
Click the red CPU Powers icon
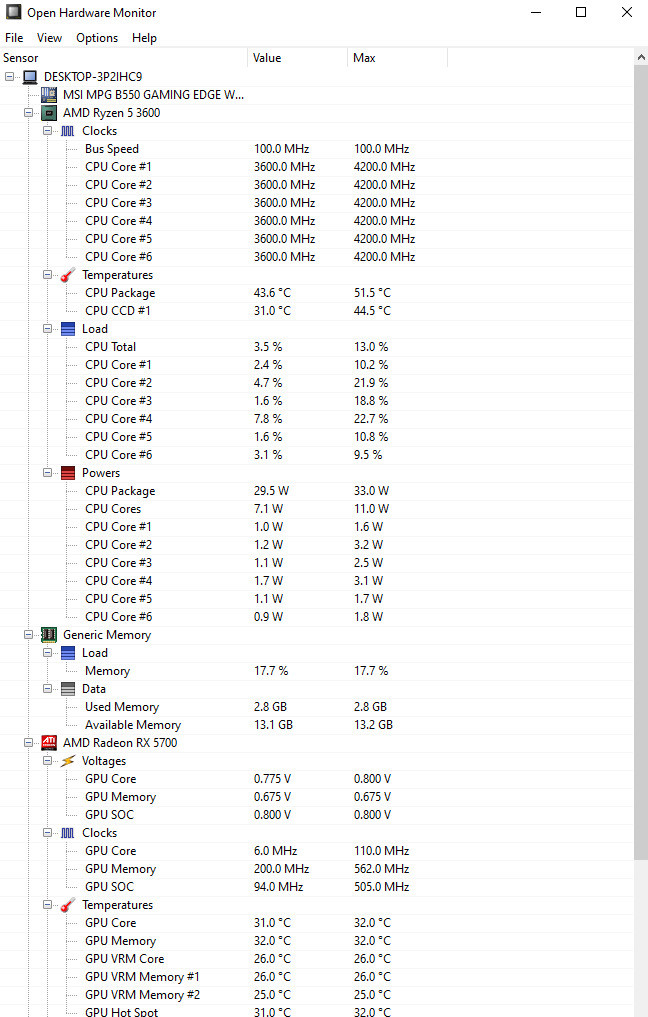tap(67, 473)
